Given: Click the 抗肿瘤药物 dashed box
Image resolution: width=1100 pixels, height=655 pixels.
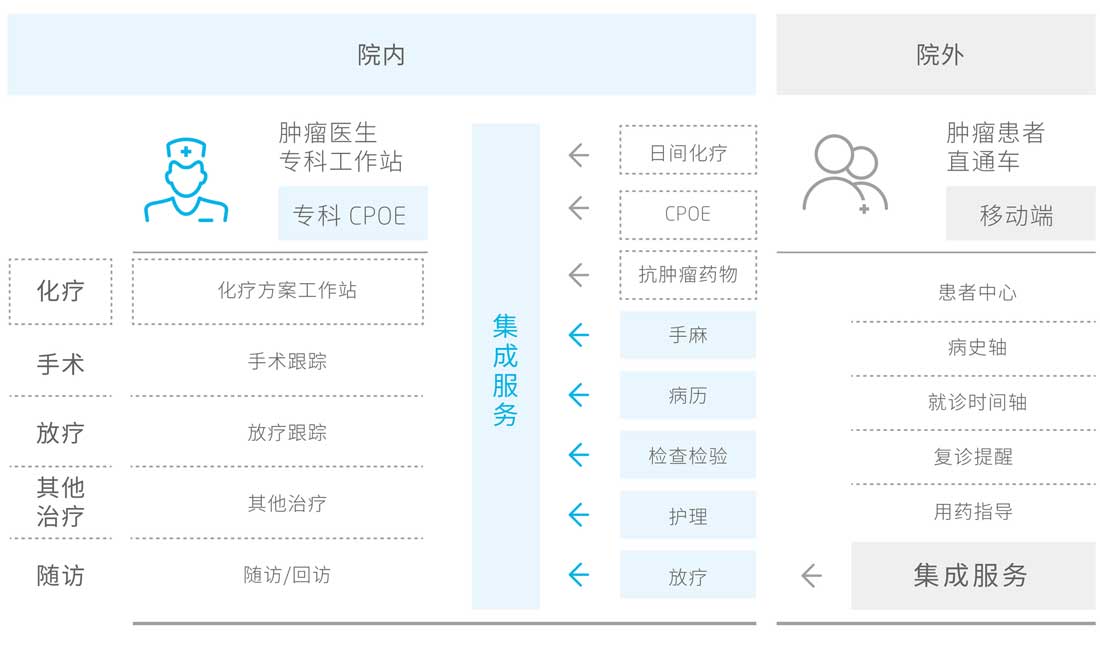Looking at the screenshot, I should (687, 274).
